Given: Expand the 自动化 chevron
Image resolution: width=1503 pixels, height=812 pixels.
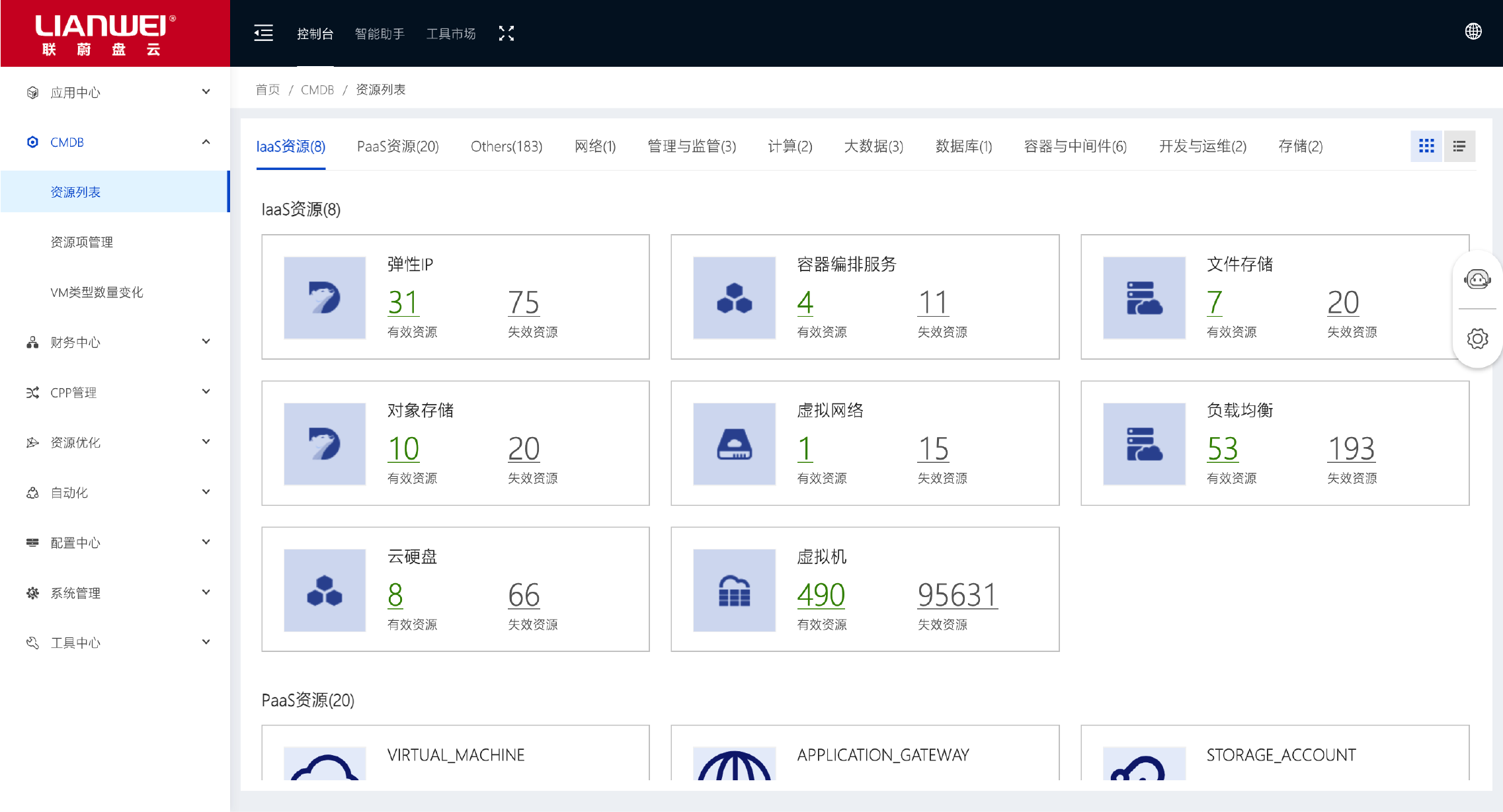Looking at the screenshot, I should pyautogui.click(x=206, y=492).
